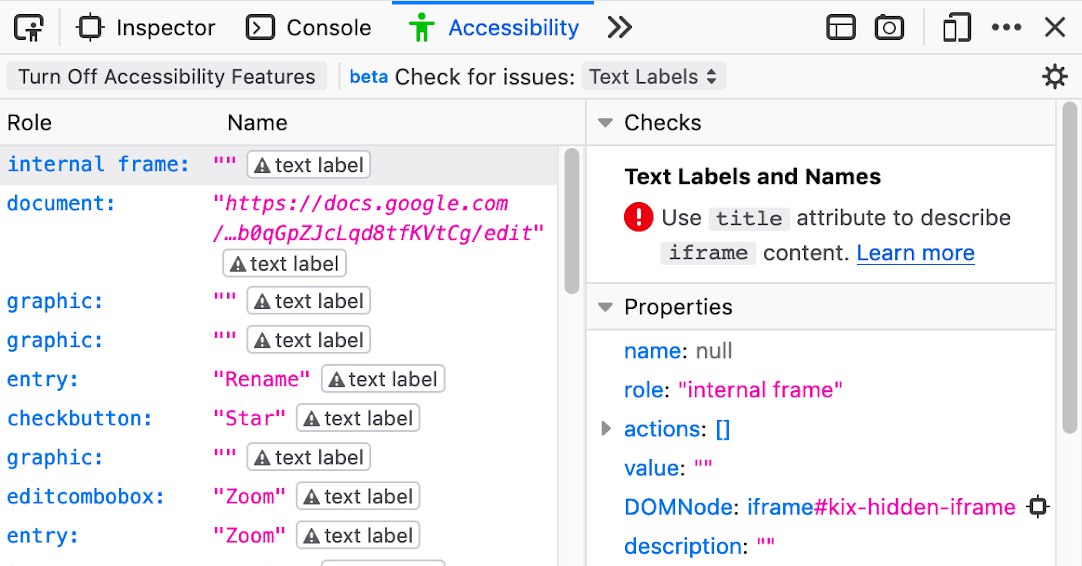
Task: Open the Text Labels issues dropdown
Action: click(x=653, y=77)
